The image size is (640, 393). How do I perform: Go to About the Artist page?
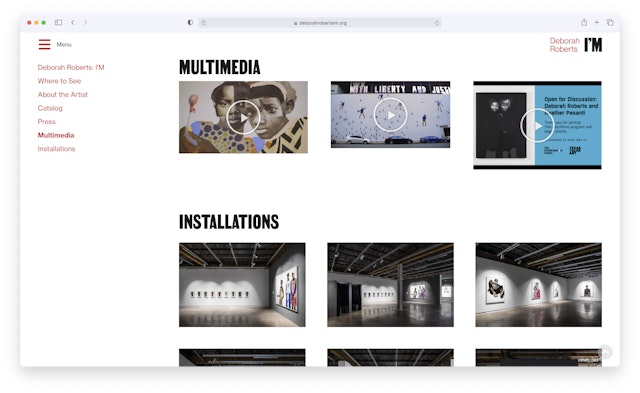click(62, 94)
